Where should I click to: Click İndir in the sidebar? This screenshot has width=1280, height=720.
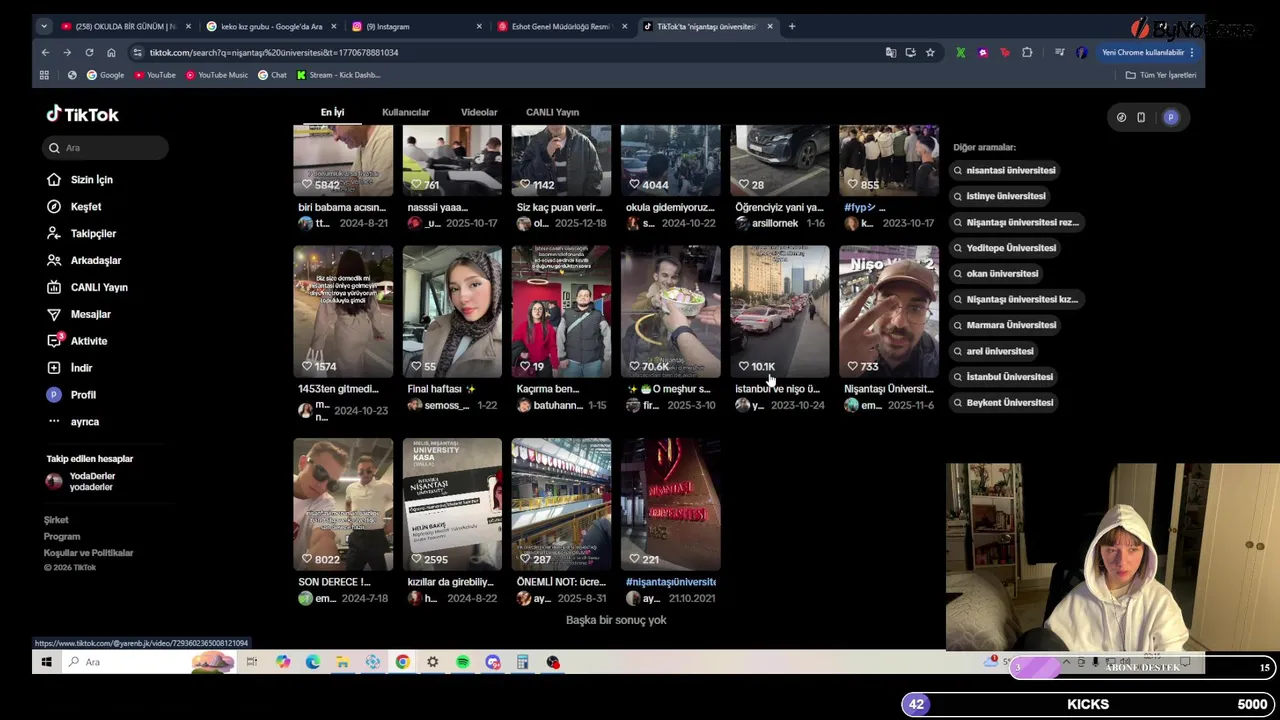69,368
